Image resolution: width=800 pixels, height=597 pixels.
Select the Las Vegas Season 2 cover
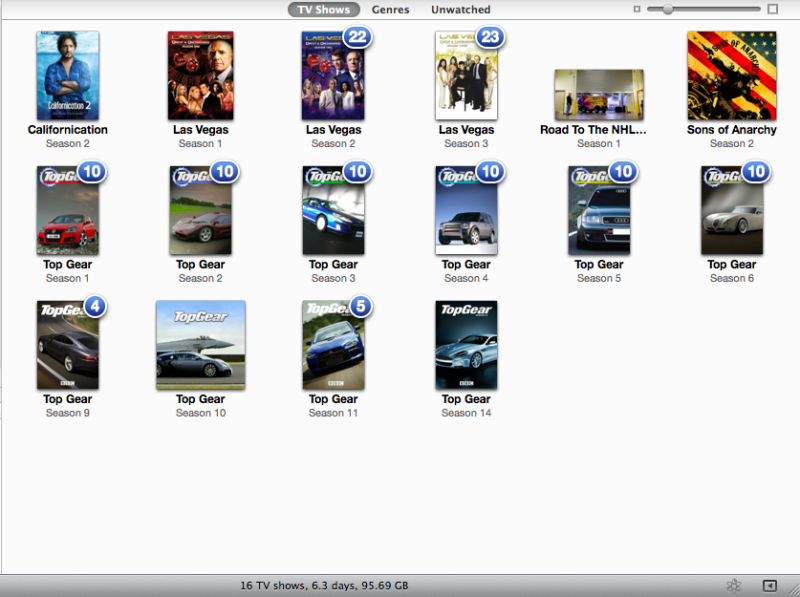click(333, 76)
